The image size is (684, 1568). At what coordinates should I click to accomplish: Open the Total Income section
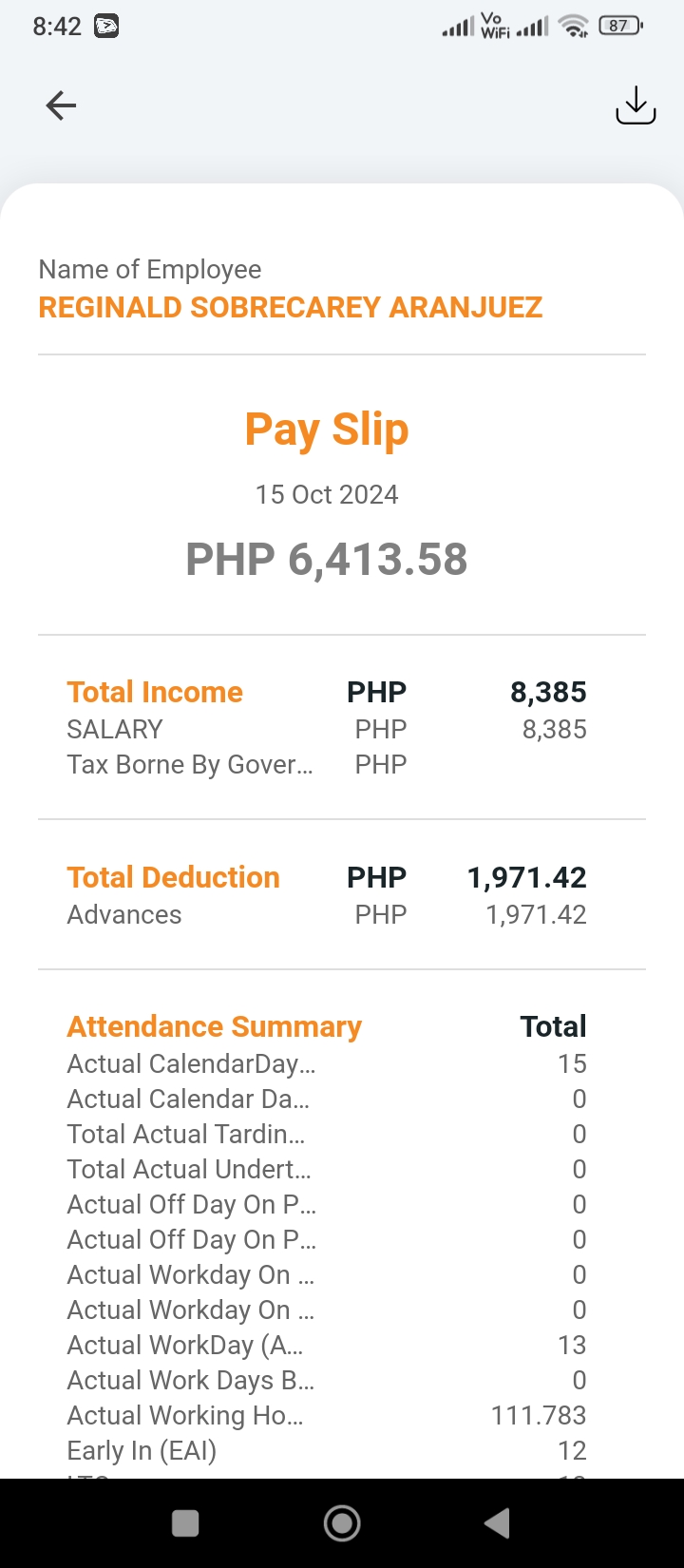(155, 692)
